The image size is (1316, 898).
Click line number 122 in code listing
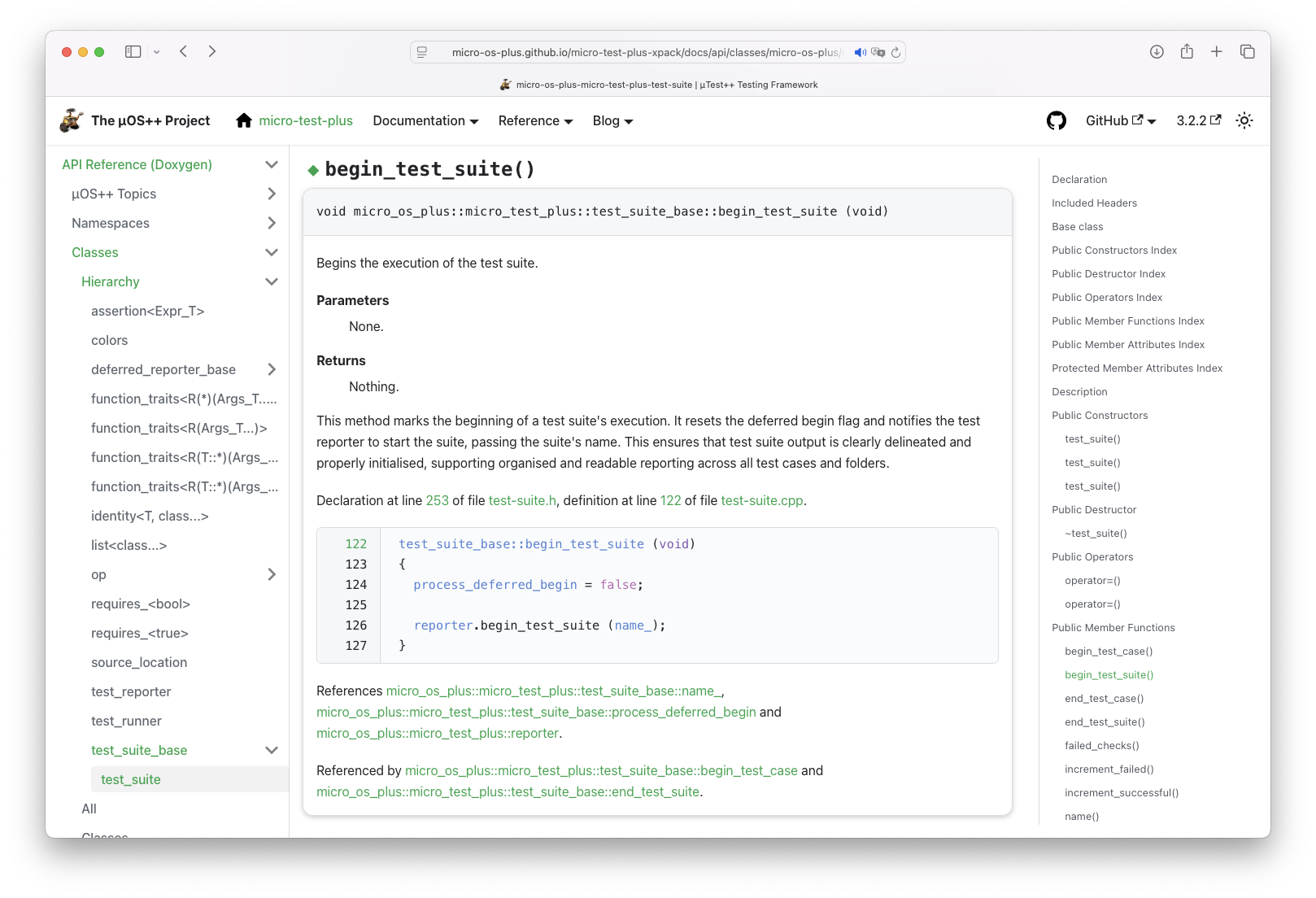tap(356, 544)
